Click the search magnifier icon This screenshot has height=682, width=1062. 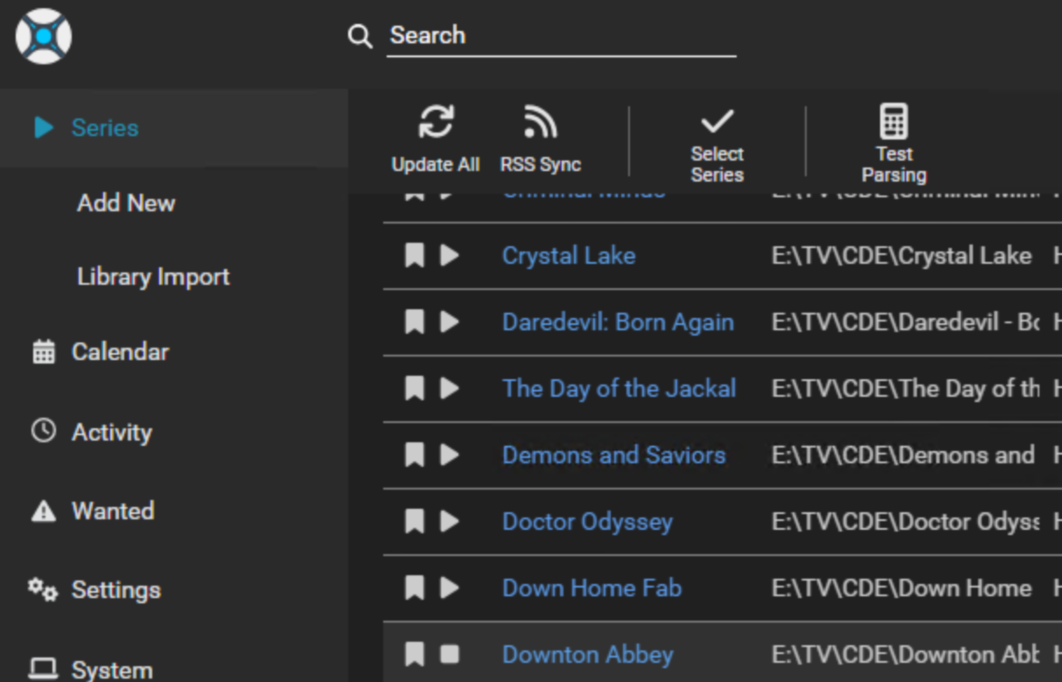360,37
